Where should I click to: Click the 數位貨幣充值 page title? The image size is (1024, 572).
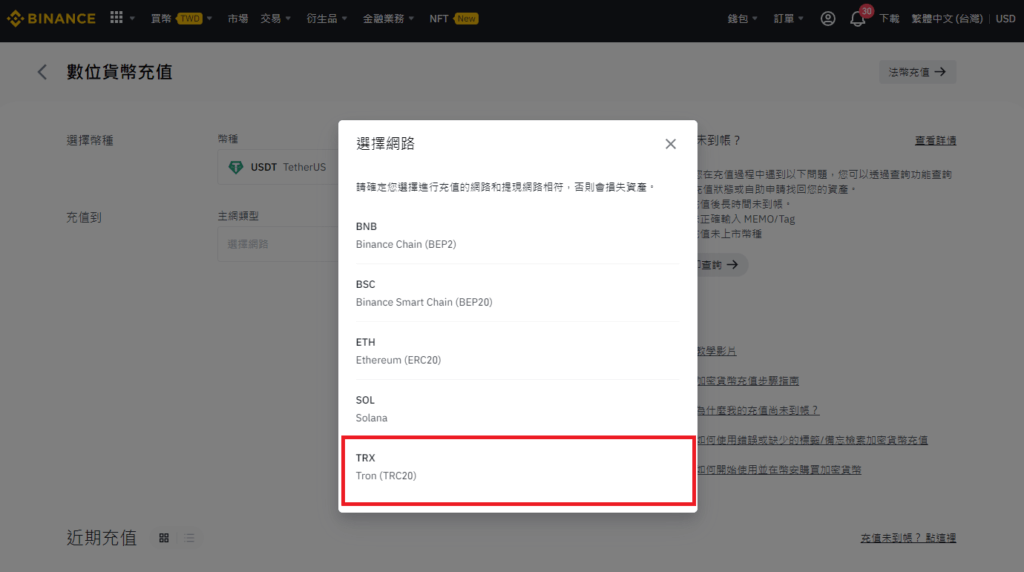coord(120,72)
